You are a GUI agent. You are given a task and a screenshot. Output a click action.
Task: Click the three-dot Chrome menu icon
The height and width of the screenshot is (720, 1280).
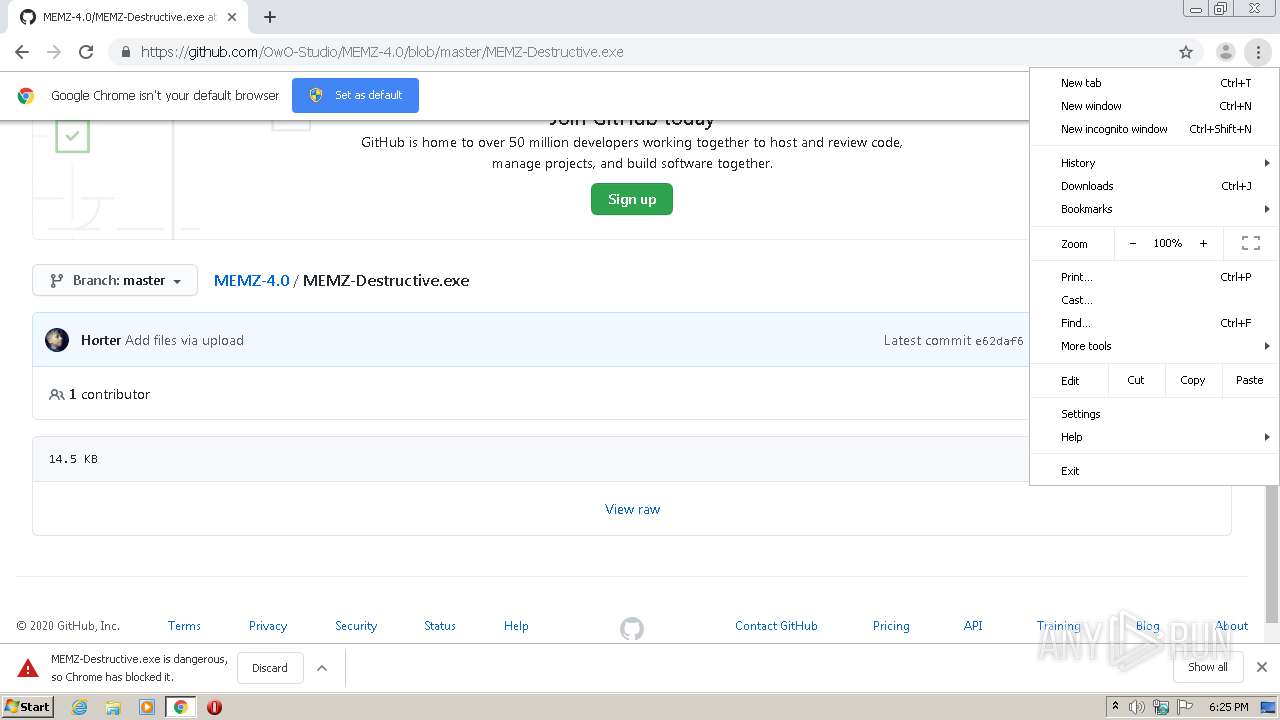click(1258, 52)
